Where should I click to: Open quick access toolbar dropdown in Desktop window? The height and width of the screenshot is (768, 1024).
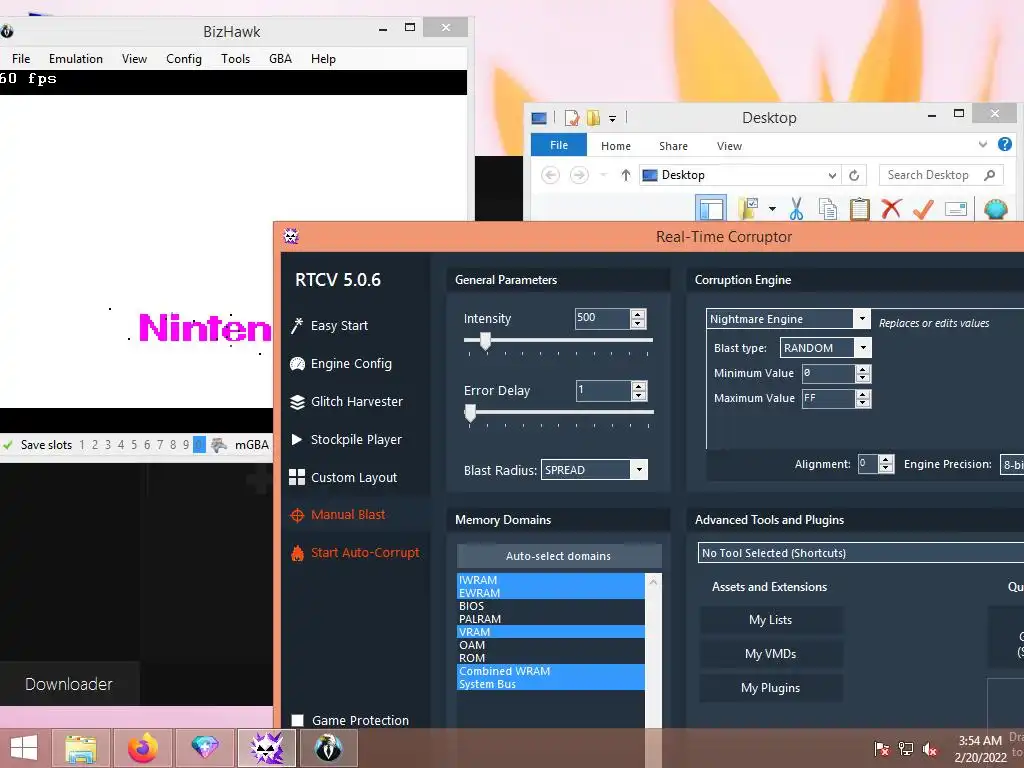point(613,118)
